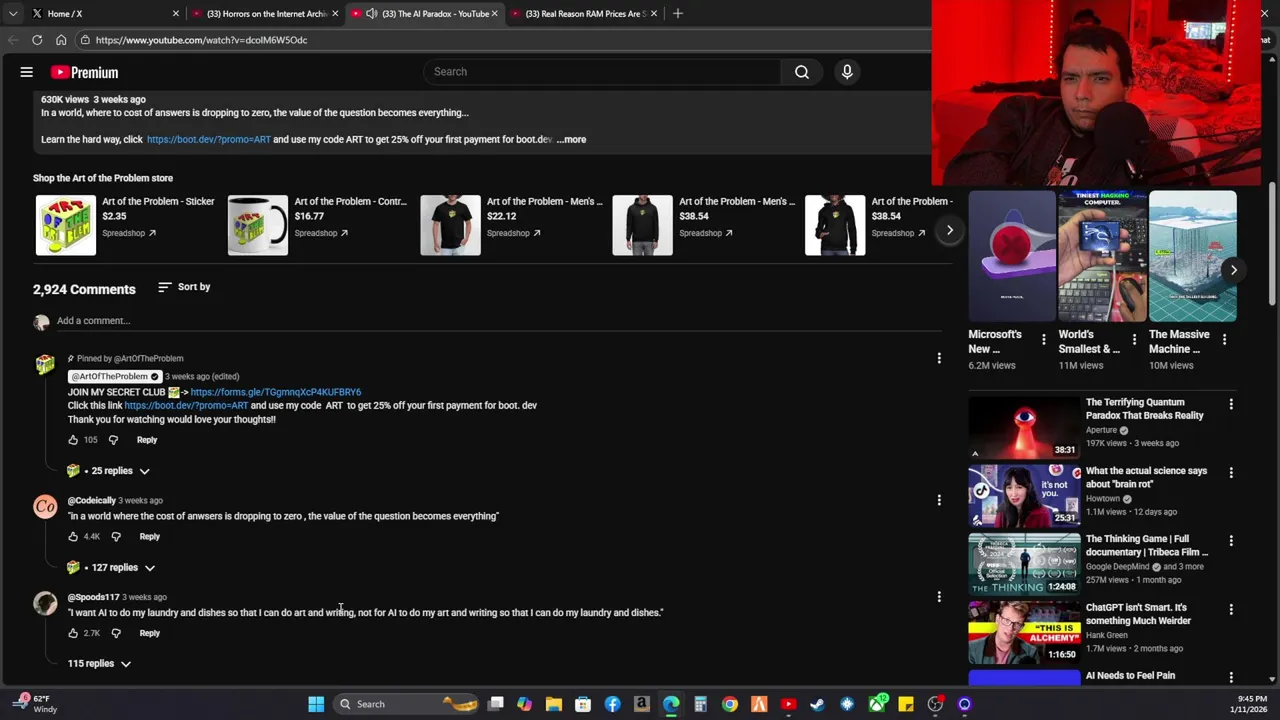Dislike the @Codeically comment

116,537
